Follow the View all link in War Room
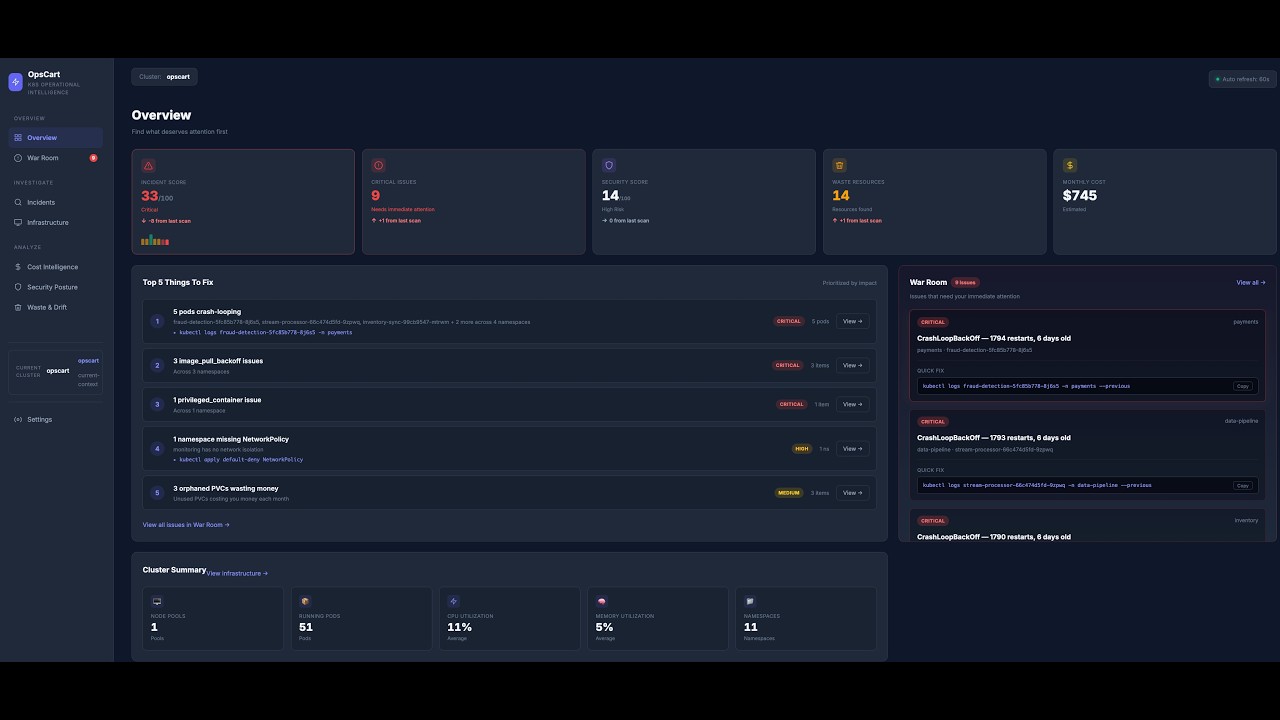 tap(1250, 282)
